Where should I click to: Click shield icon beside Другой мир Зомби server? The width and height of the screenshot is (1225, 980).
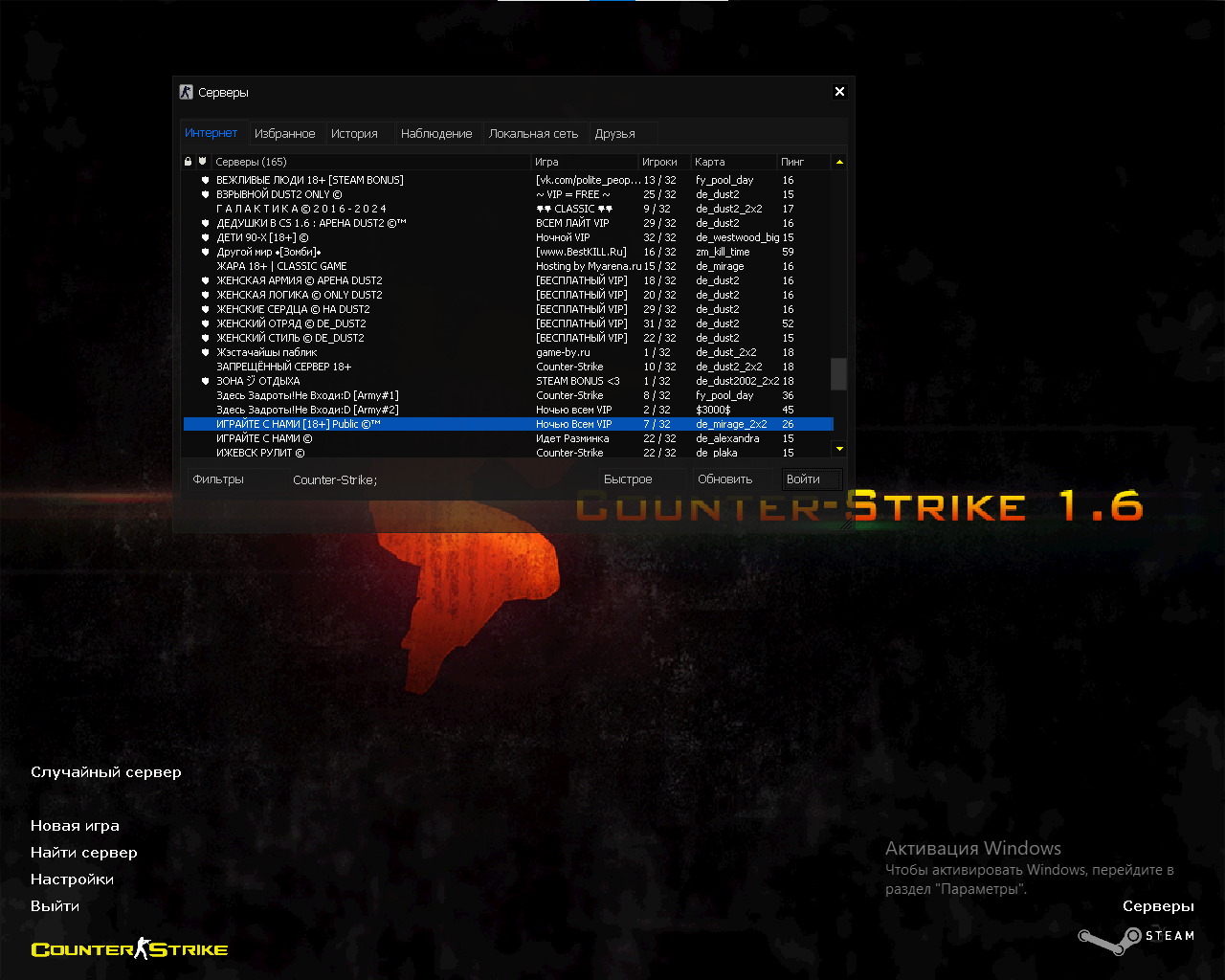point(205,252)
